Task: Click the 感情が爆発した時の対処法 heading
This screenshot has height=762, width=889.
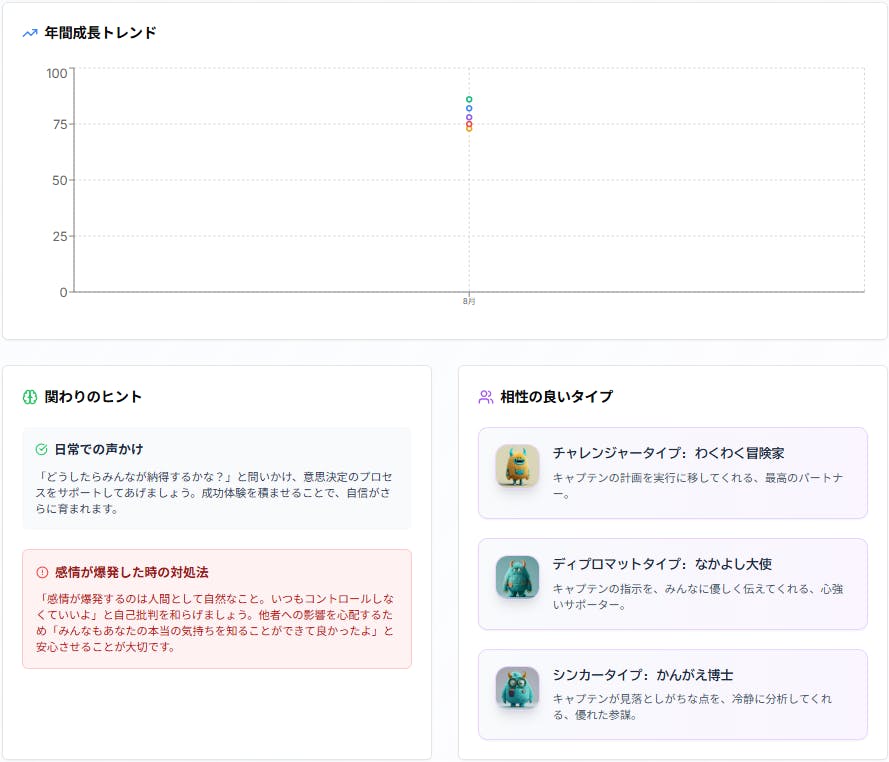Action: [x=131, y=572]
